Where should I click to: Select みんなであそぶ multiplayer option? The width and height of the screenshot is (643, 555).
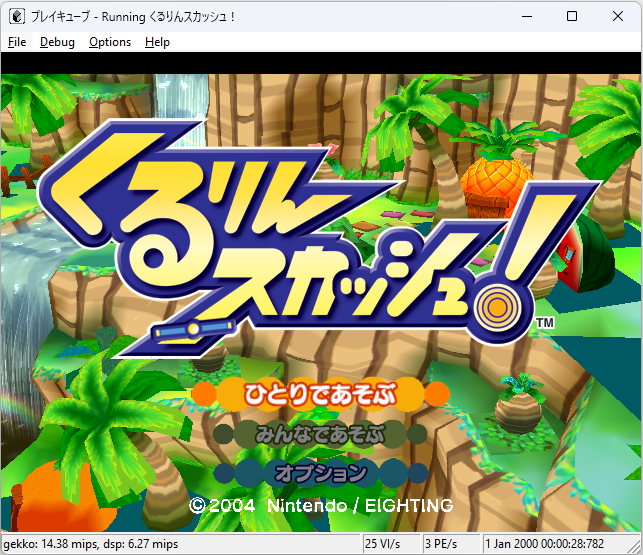pyautogui.click(x=320, y=434)
